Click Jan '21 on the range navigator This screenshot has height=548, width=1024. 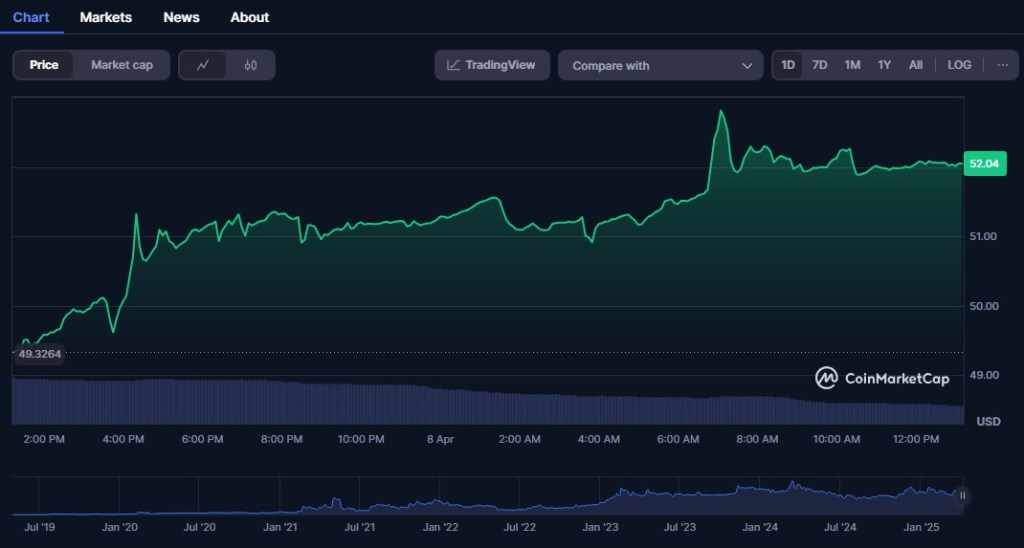pyautogui.click(x=280, y=527)
